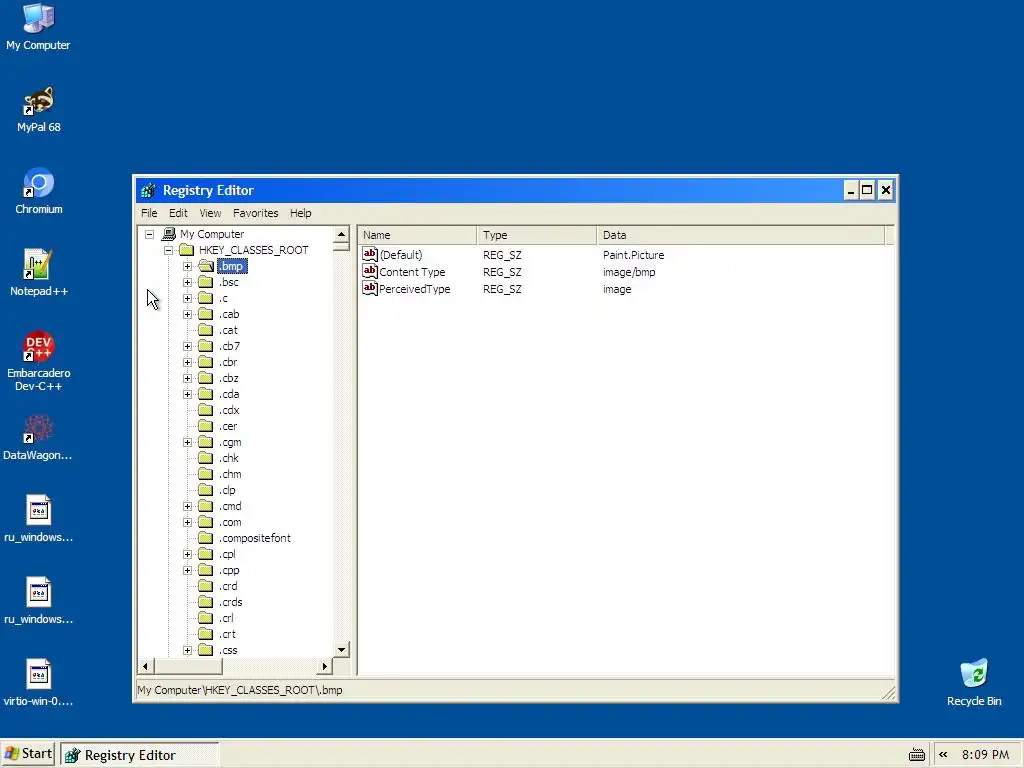The width and height of the screenshot is (1024, 768).
Task: Sort values by Data column header
Action: [x=741, y=235]
